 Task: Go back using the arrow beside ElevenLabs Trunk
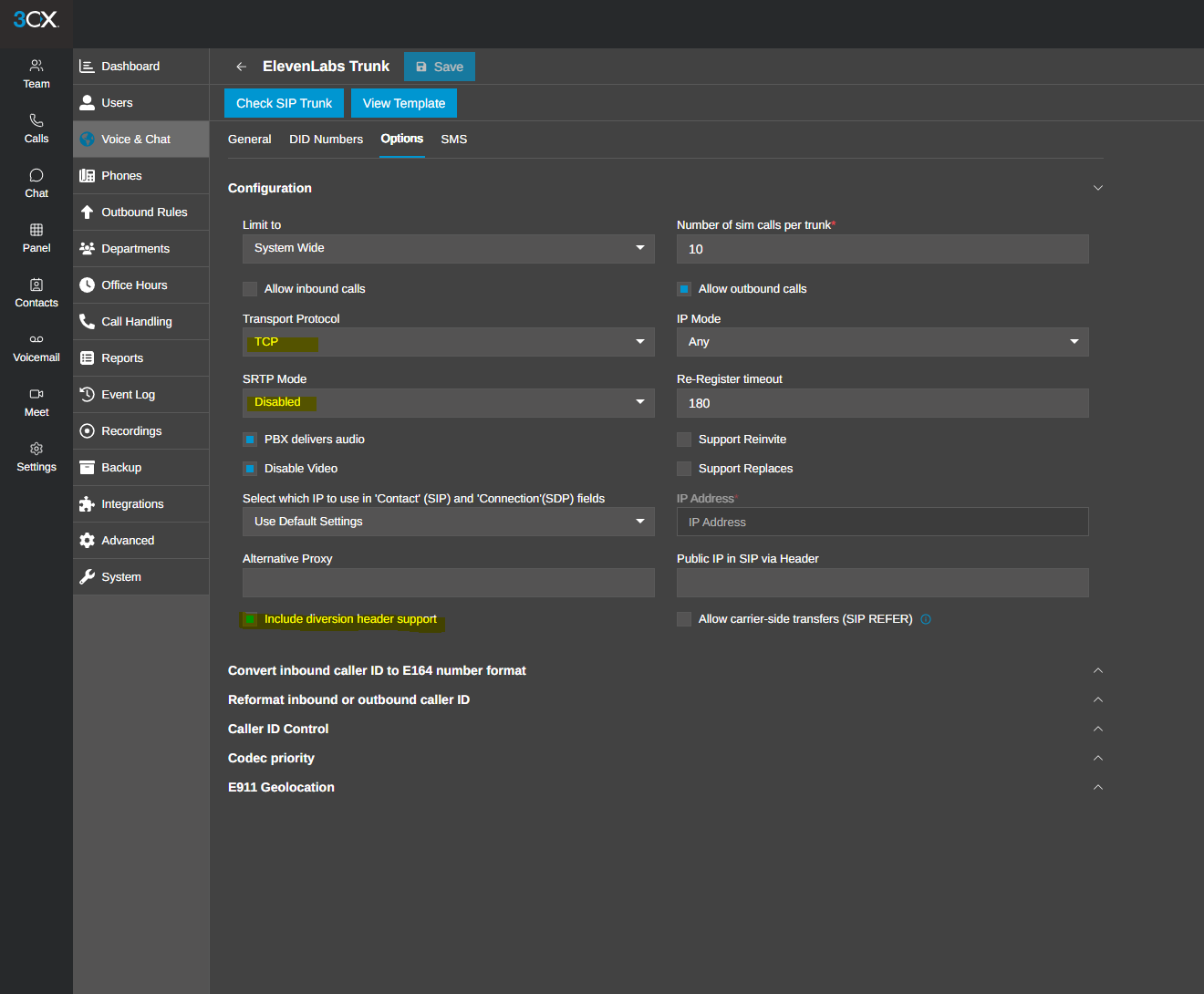coord(241,67)
